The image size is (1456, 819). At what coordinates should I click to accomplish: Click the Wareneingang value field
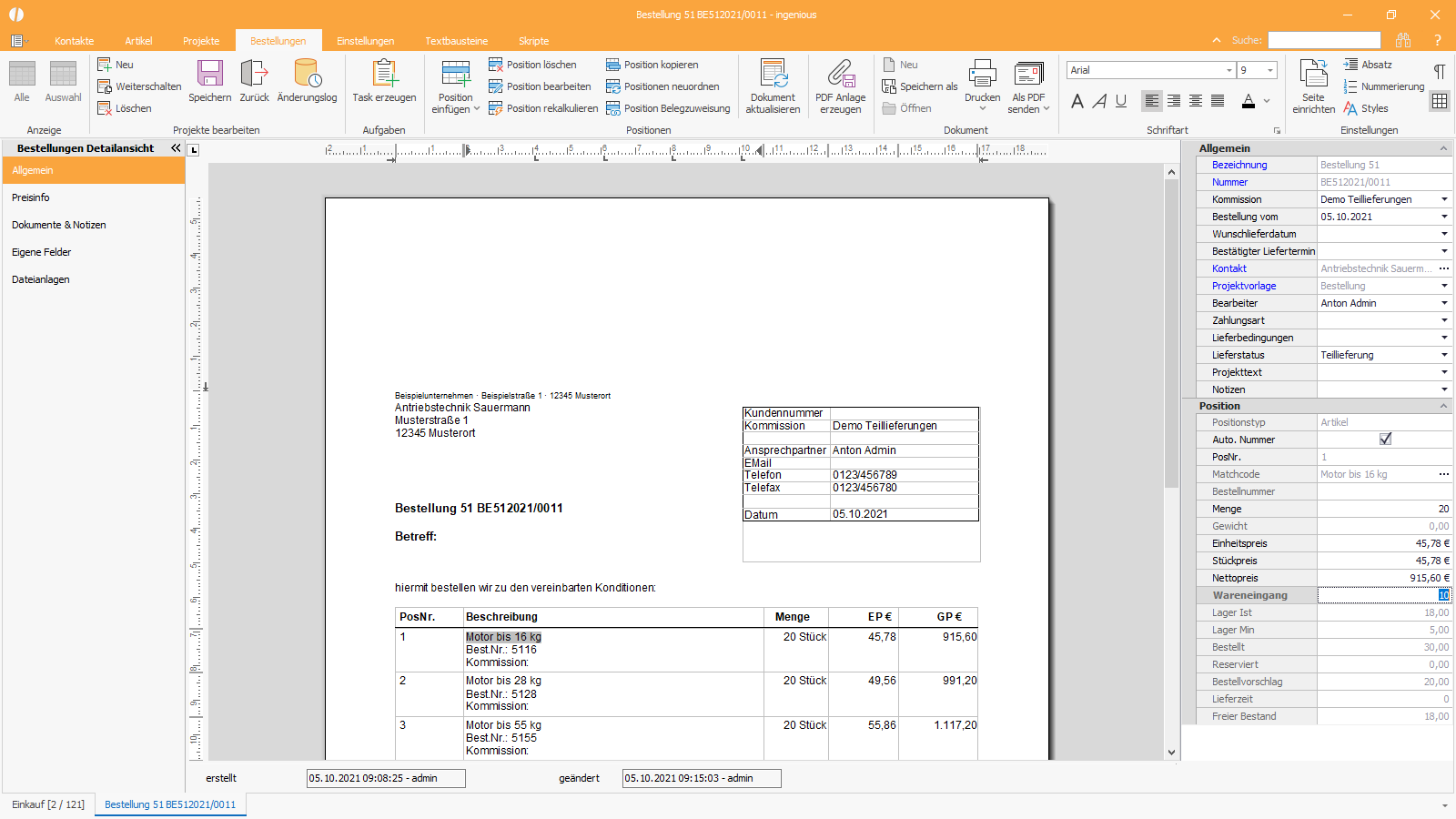tap(1384, 595)
